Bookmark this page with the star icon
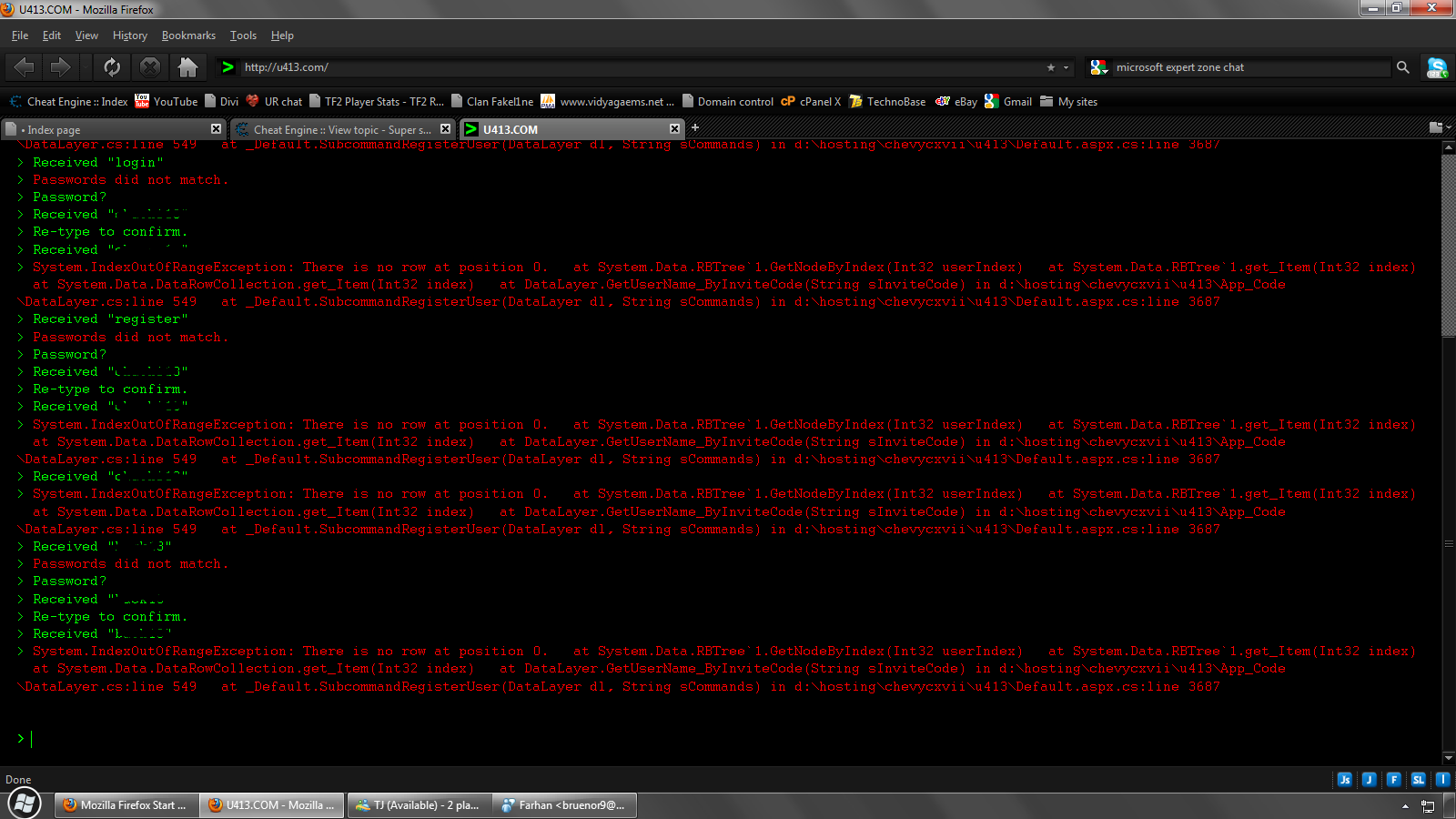 point(1051,67)
